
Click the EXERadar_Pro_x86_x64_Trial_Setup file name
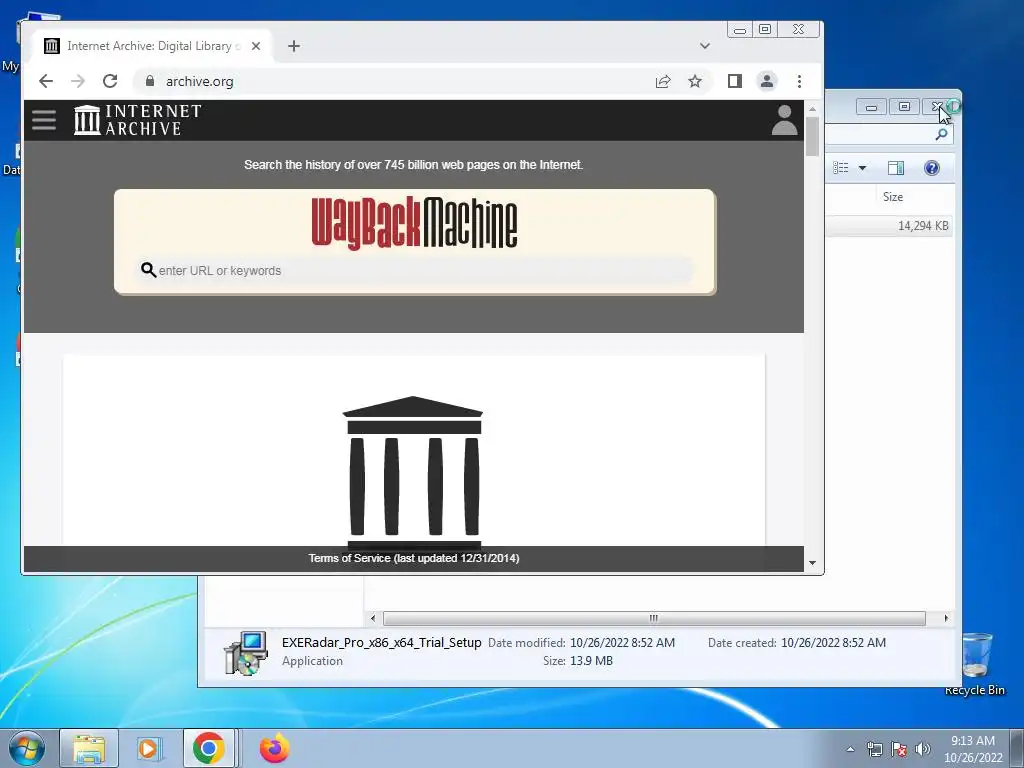click(381, 643)
